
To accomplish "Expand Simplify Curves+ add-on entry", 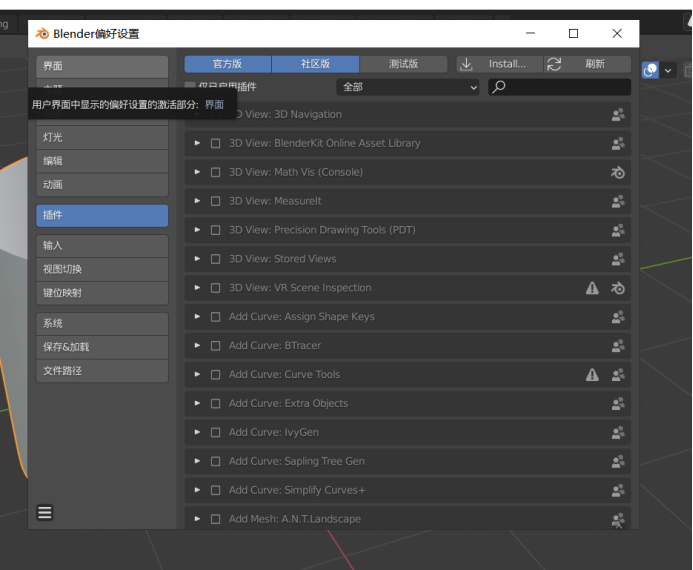I will coord(197,490).
